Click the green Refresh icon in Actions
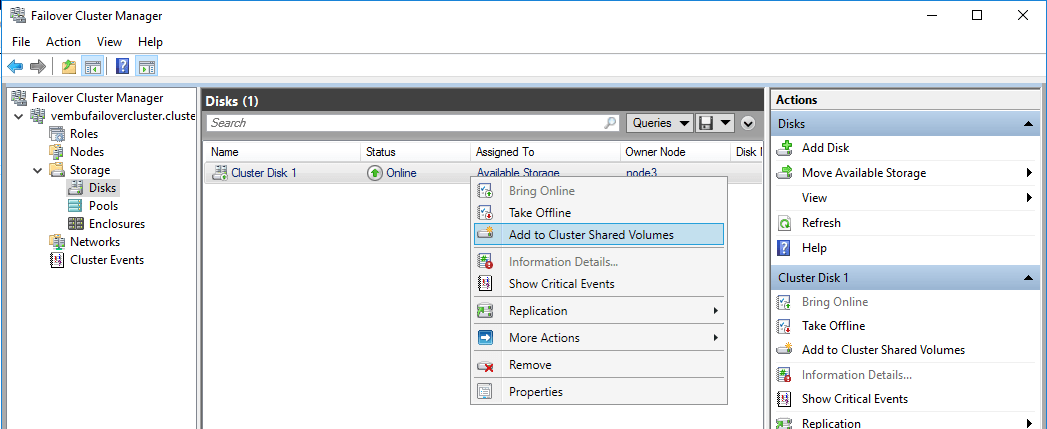The width and height of the screenshot is (1047, 429). [x=785, y=223]
